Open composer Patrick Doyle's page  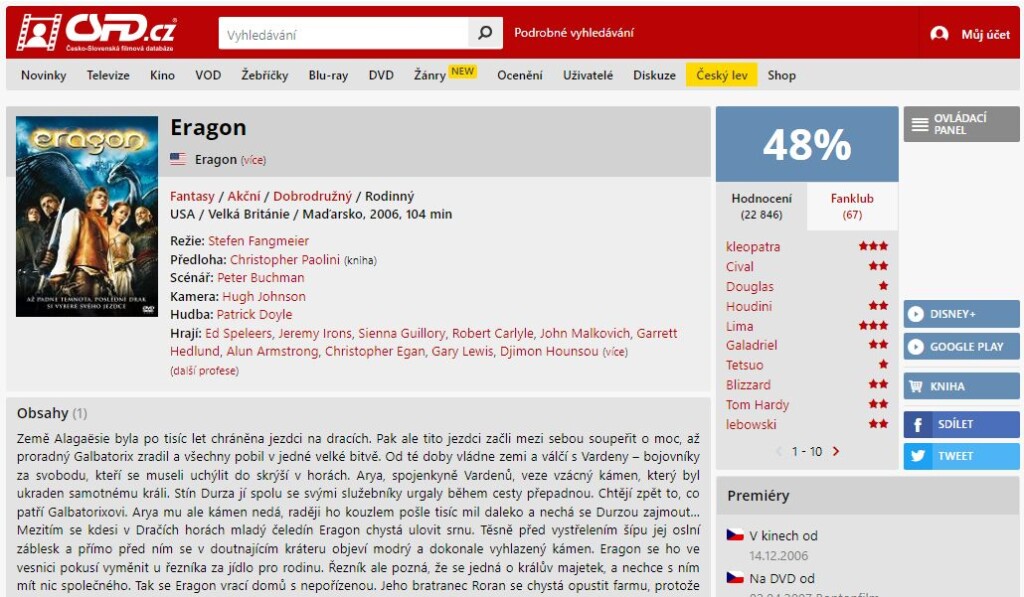[254, 314]
